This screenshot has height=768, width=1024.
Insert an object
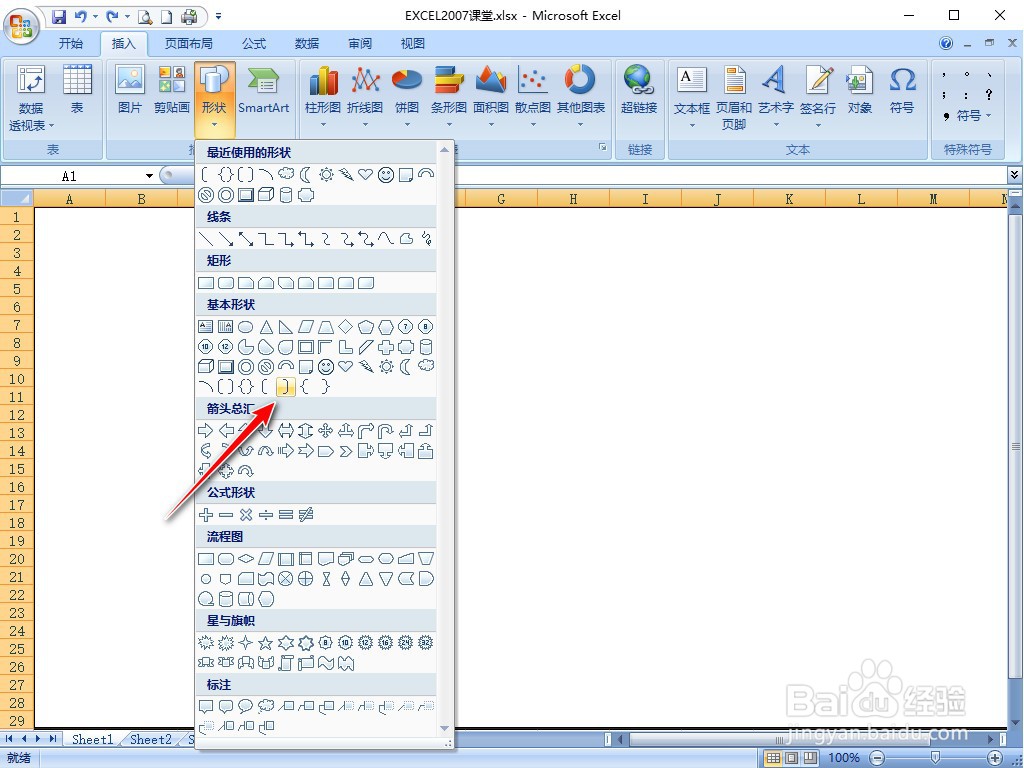(859, 90)
